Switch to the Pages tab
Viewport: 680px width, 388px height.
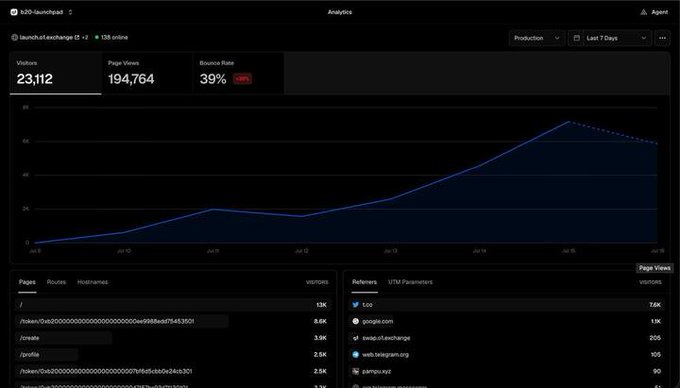point(27,282)
